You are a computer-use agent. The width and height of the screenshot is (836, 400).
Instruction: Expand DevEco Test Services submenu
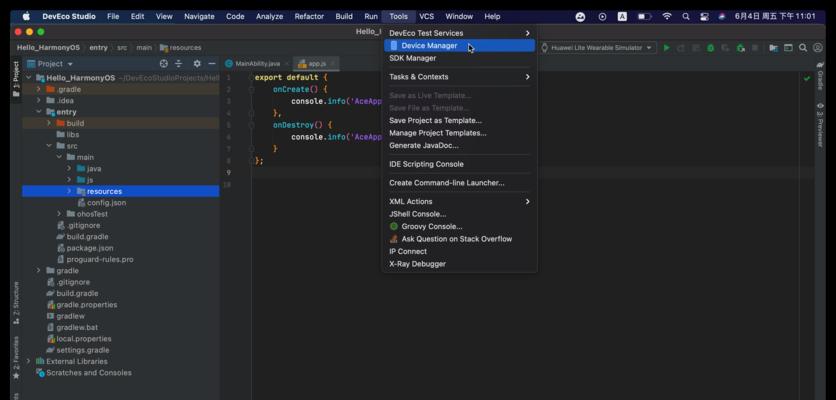click(x=459, y=33)
